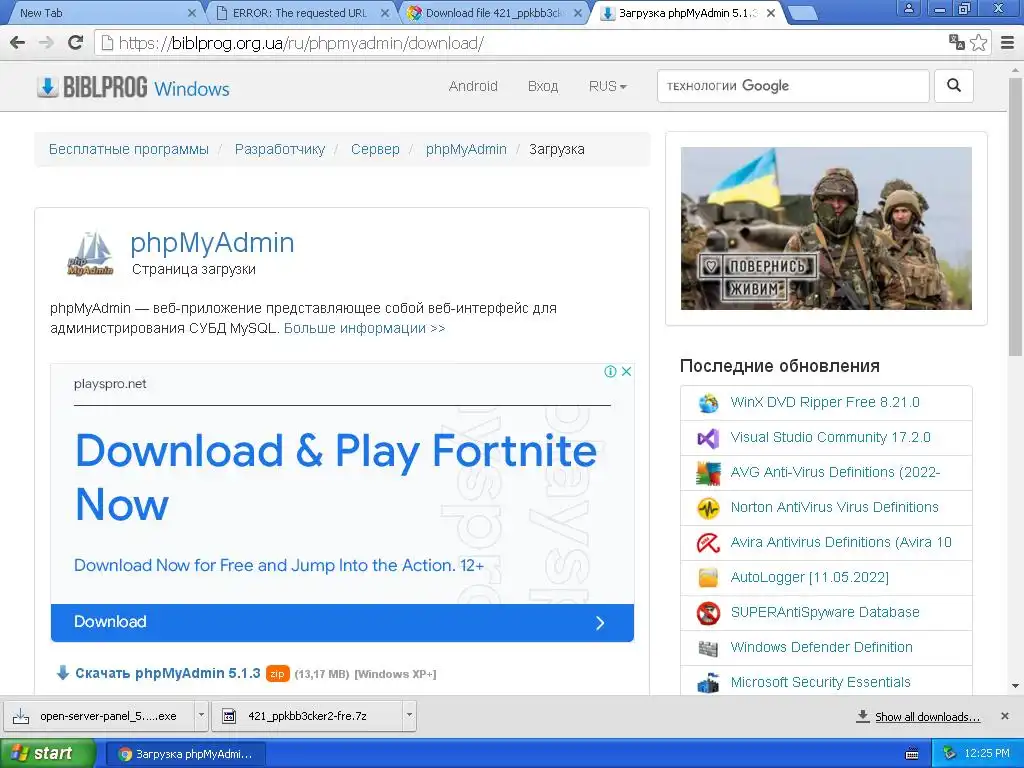This screenshot has width=1024, height=768.
Task: Click the Google search input field
Action: (793, 86)
